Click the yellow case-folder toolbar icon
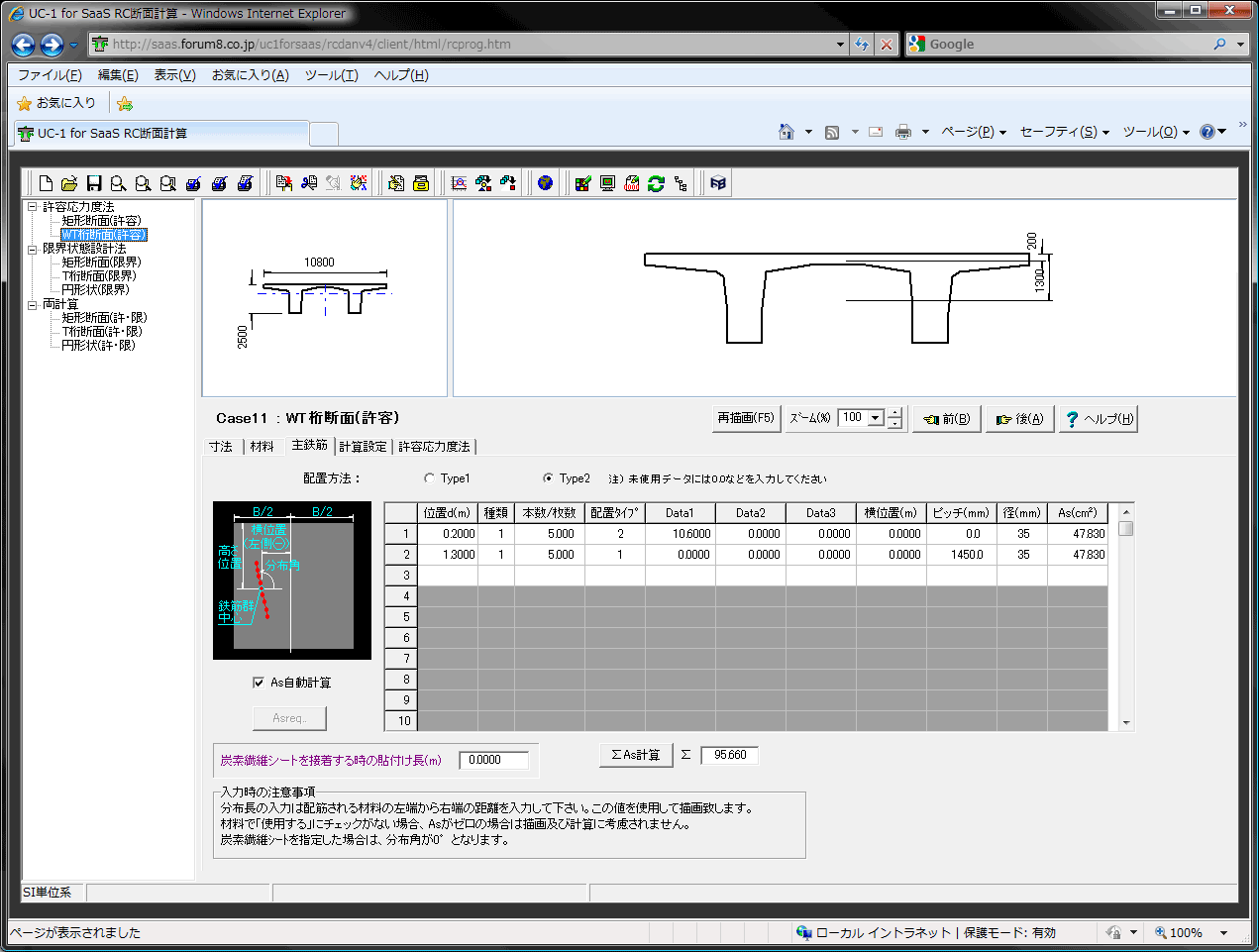 [x=421, y=183]
